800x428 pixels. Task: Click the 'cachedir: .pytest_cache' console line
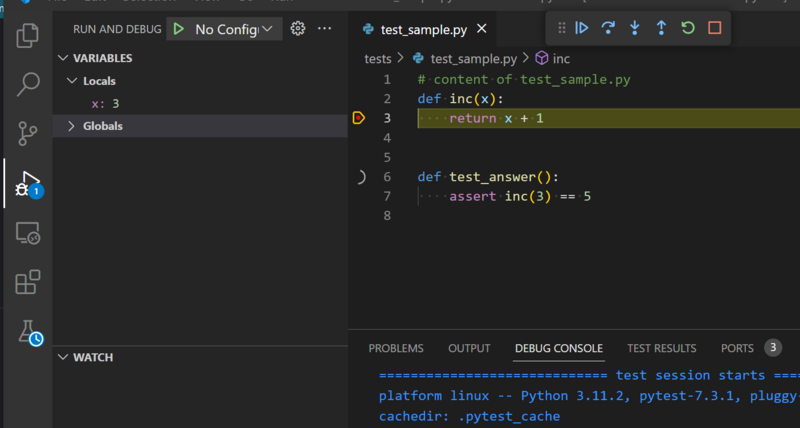pos(469,416)
